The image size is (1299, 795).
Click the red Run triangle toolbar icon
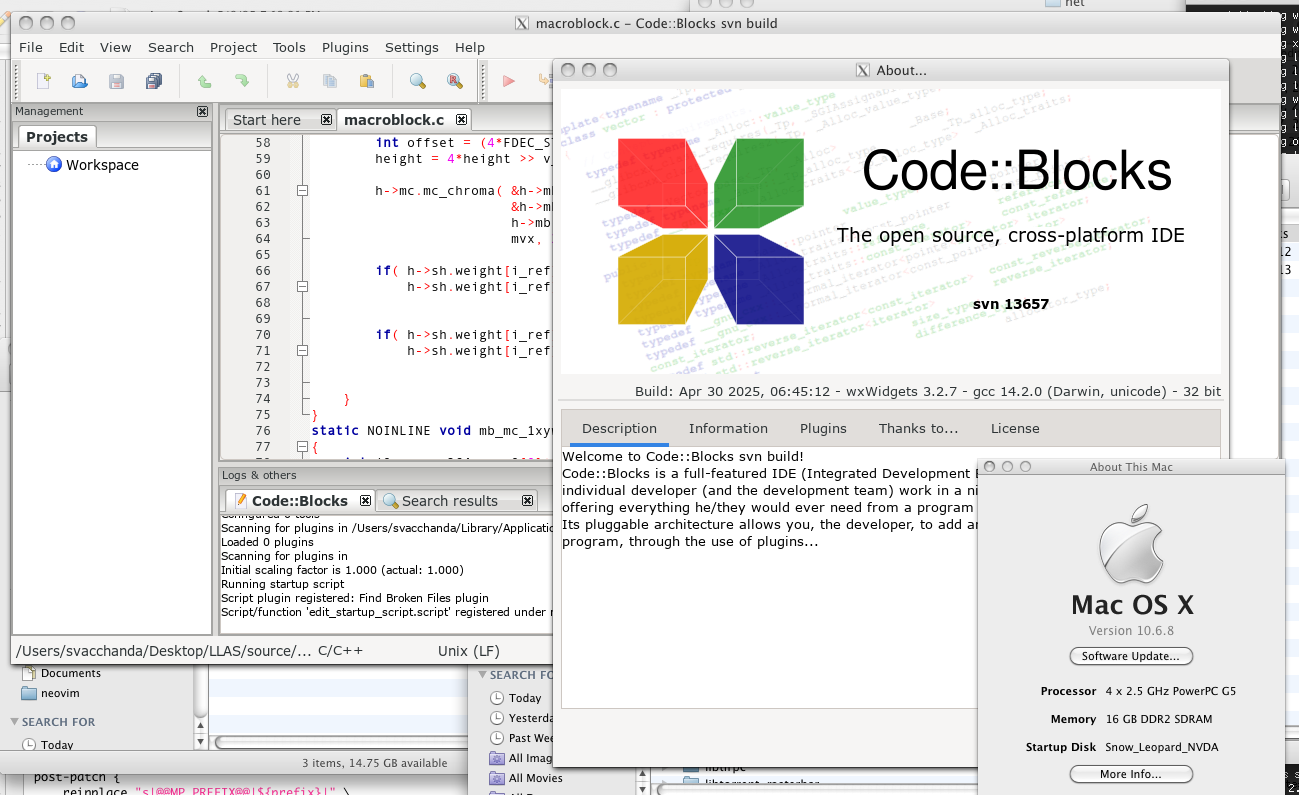tap(508, 81)
